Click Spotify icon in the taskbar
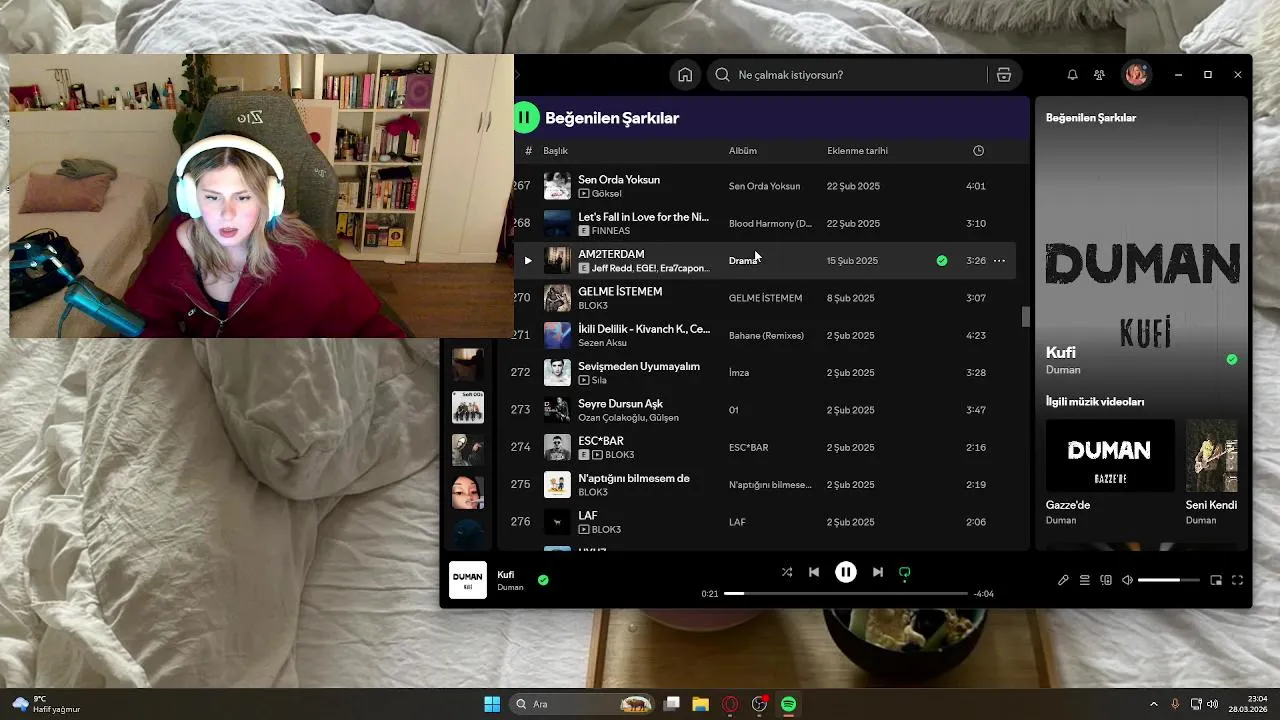The image size is (1280, 720). click(x=788, y=704)
